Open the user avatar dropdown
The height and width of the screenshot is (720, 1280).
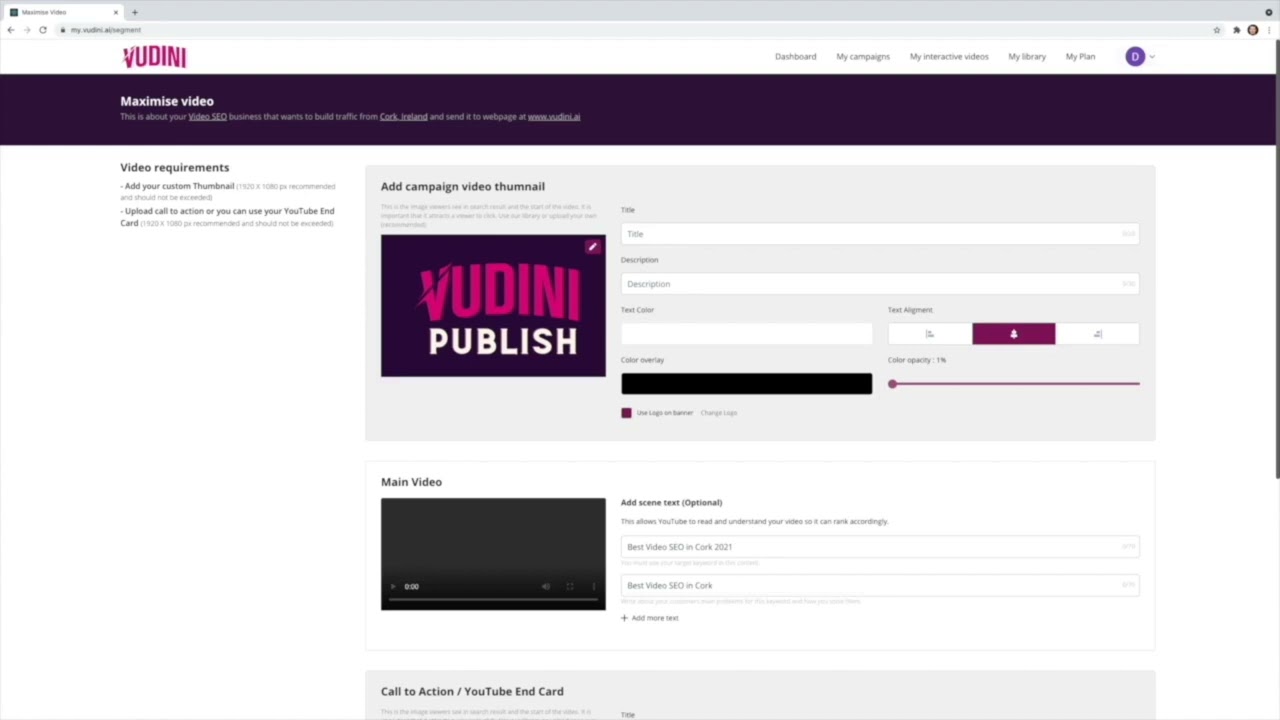tap(1139, 57)
